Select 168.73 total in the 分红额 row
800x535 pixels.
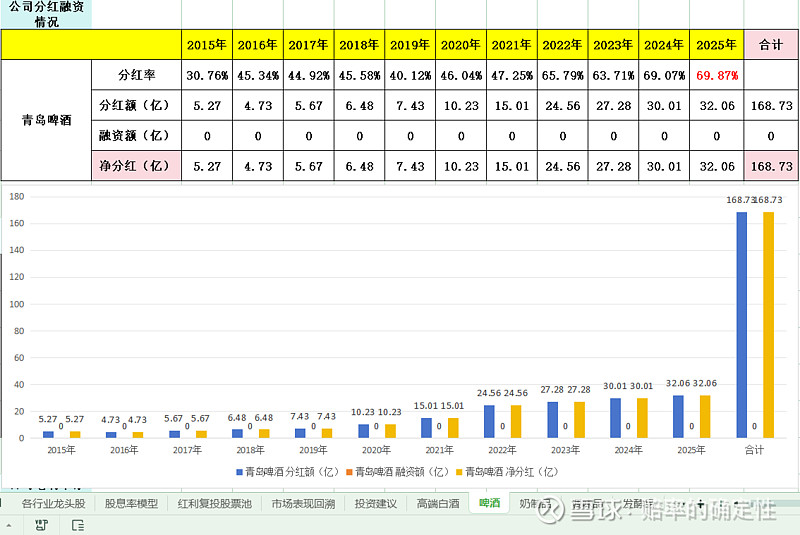pos(771,106)
